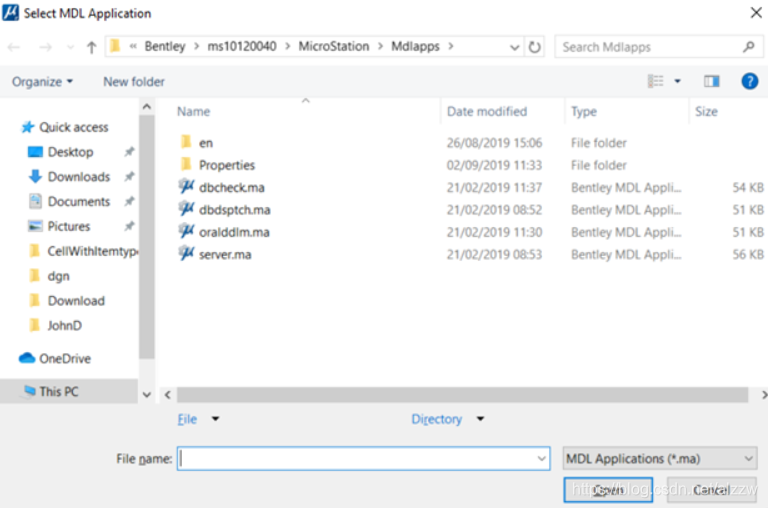Go up one folder level arrow

pyautogui.click(x=92, y=47)
